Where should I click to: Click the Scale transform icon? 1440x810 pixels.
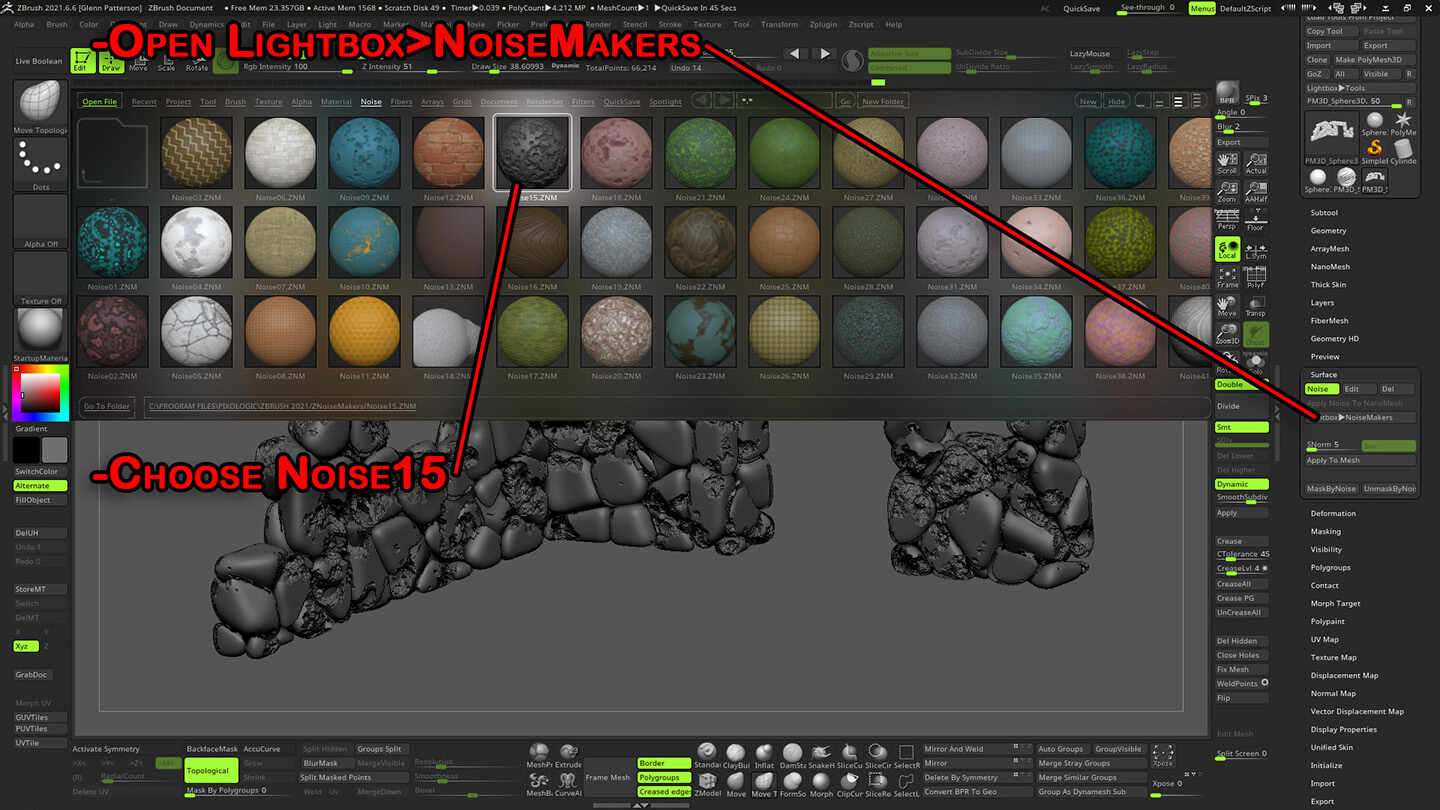166,62
